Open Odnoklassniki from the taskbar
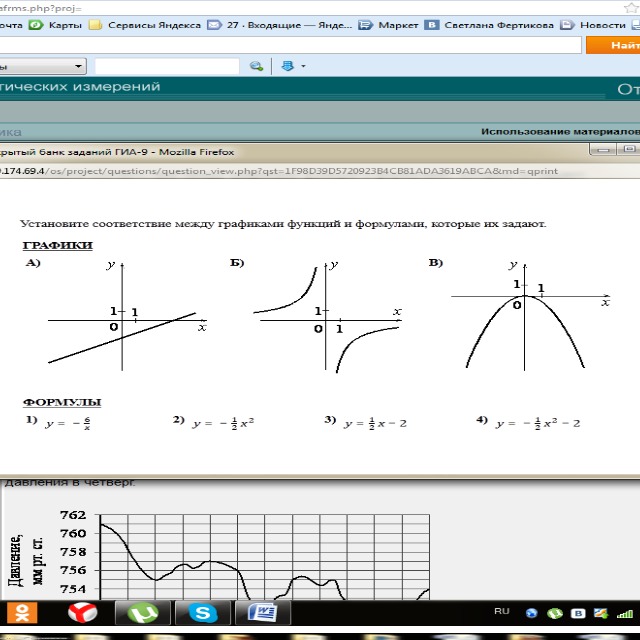This screenshot has width=640, height=640. [x=22, y=613]
